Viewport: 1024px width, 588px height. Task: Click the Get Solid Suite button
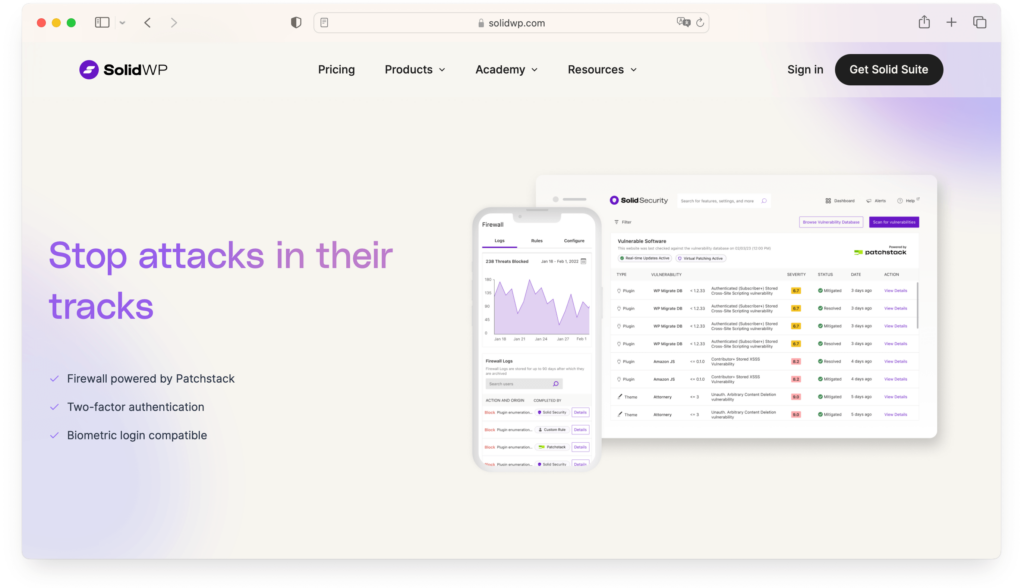889,69
